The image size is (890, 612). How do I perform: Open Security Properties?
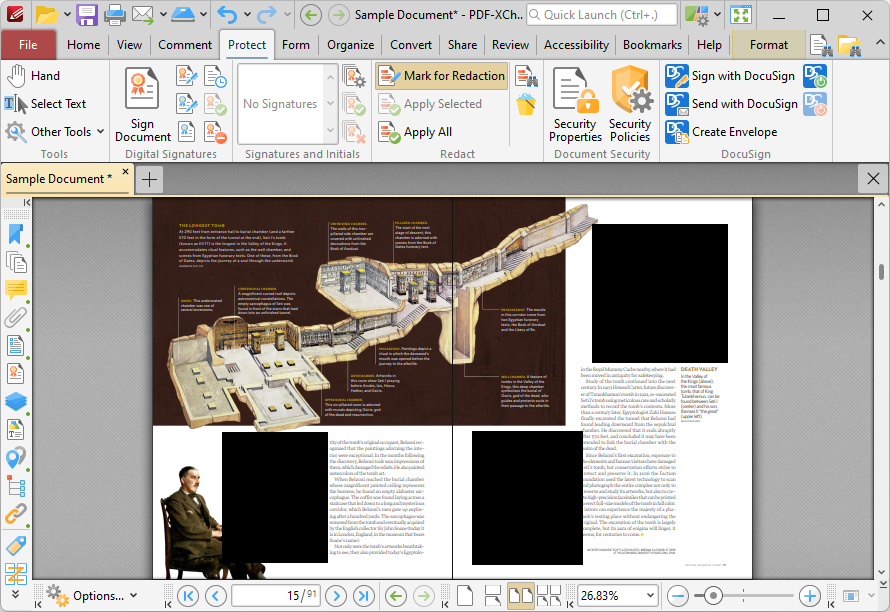[575, 104]
